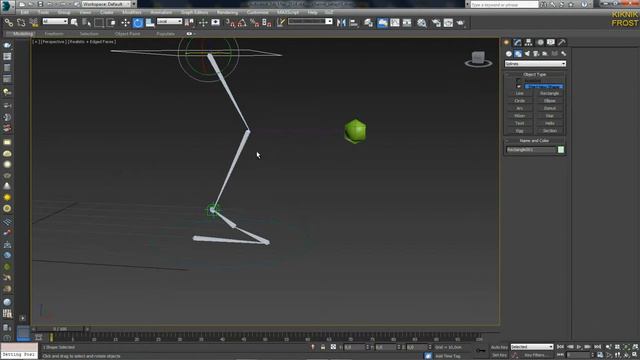This screenshot has height=360, width=640.
Task: Open the Graph Editors menu
Action: point(194,12)
